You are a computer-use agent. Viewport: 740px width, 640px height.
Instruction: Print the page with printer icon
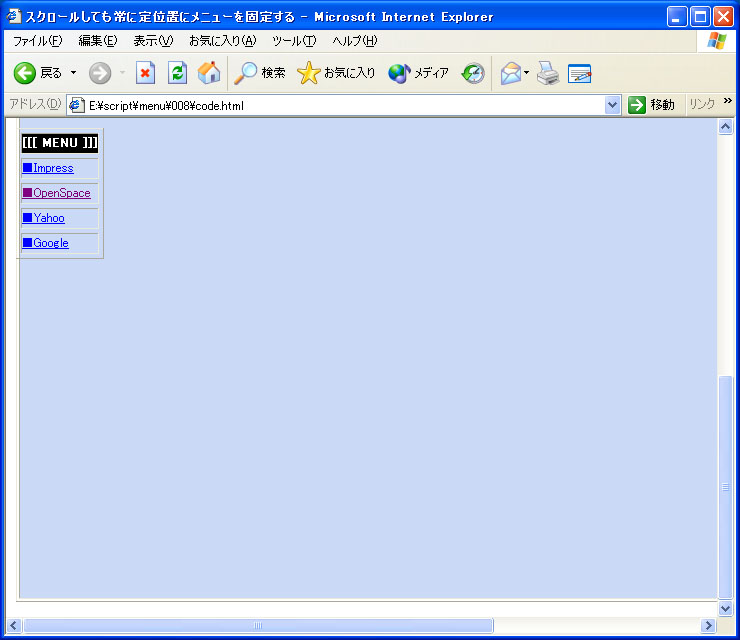point(548,73)
